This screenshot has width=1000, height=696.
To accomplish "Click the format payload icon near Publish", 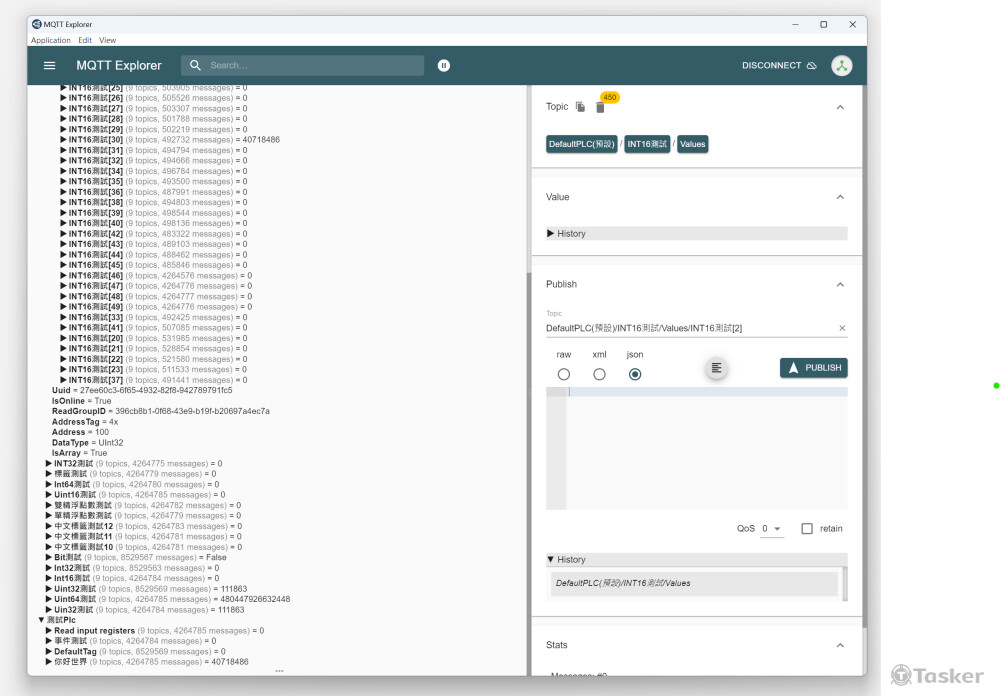I will coord(716,368).
